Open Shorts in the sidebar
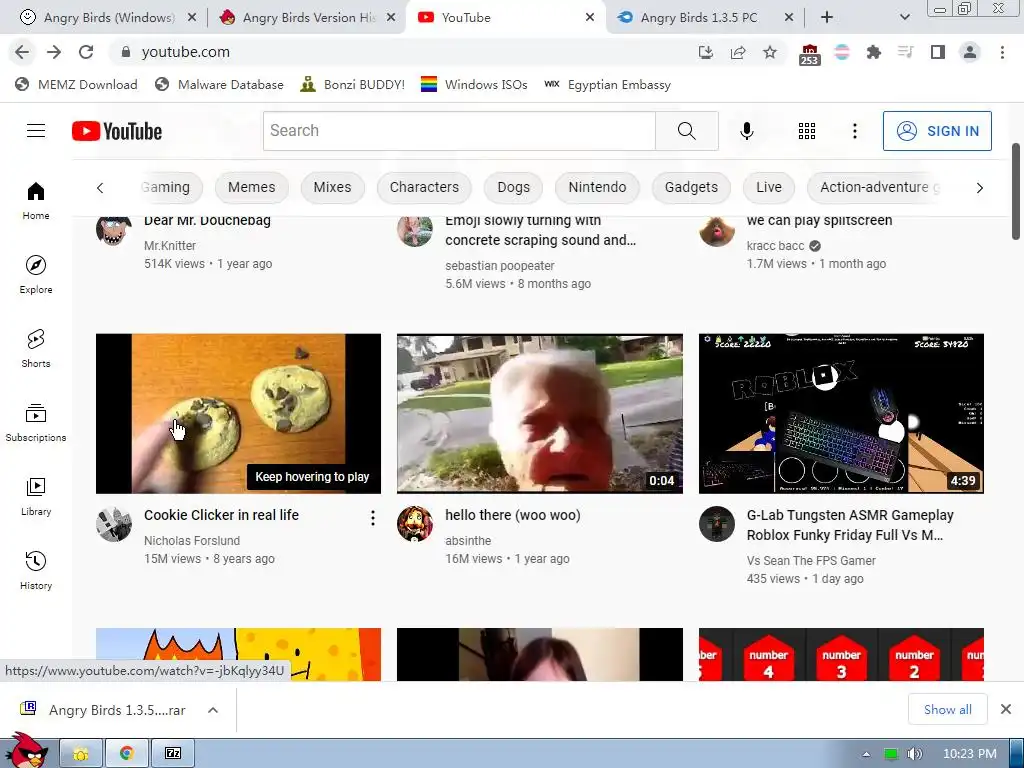This screenshot has height=768, width=1024. [36, 349]
